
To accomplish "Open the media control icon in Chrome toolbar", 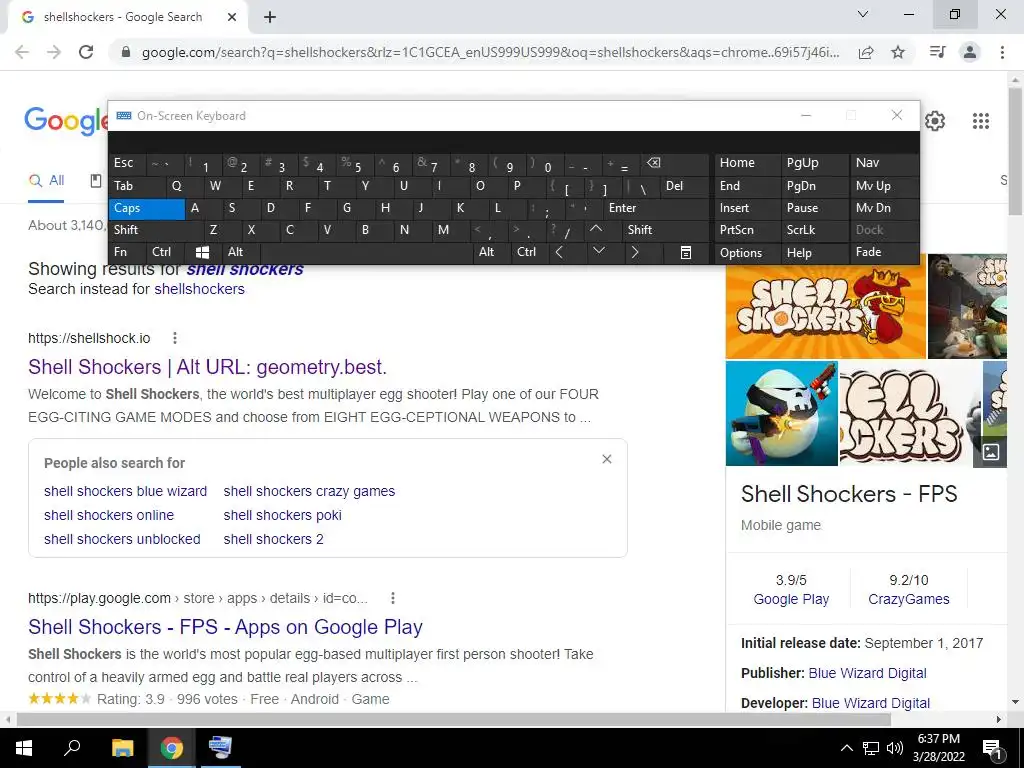I will (937, 52).
